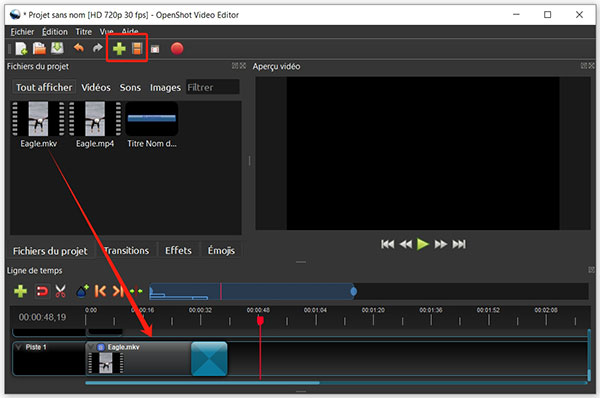The height and width of the screenshot is (398, 600).
Task: Switch to the Transitions tab
Action: [126, 251]
